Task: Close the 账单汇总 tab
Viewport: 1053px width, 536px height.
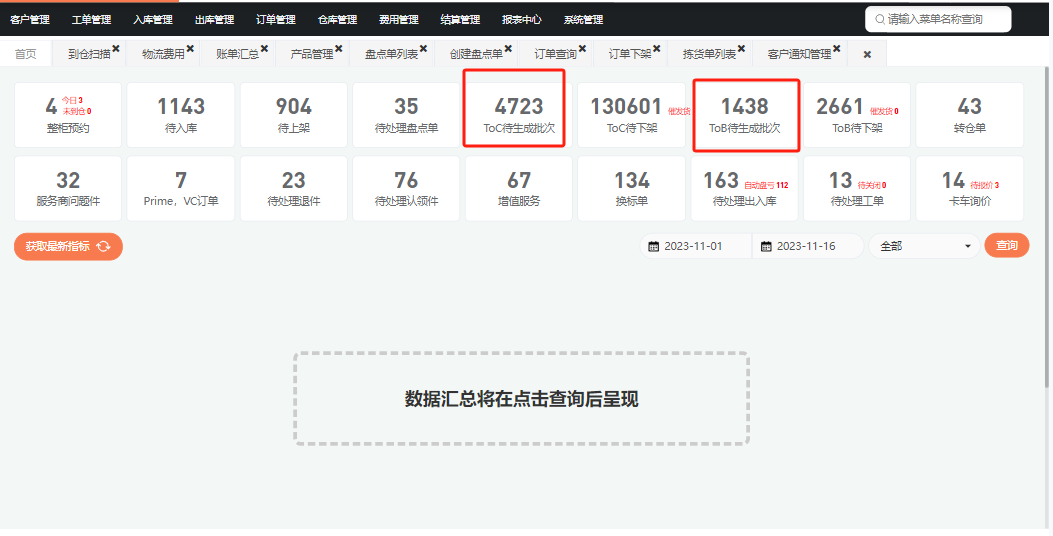Action: 265,48
